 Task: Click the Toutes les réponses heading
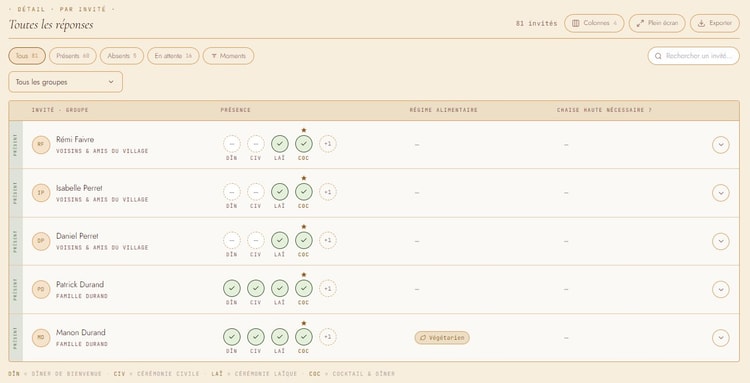pos(51,25)
